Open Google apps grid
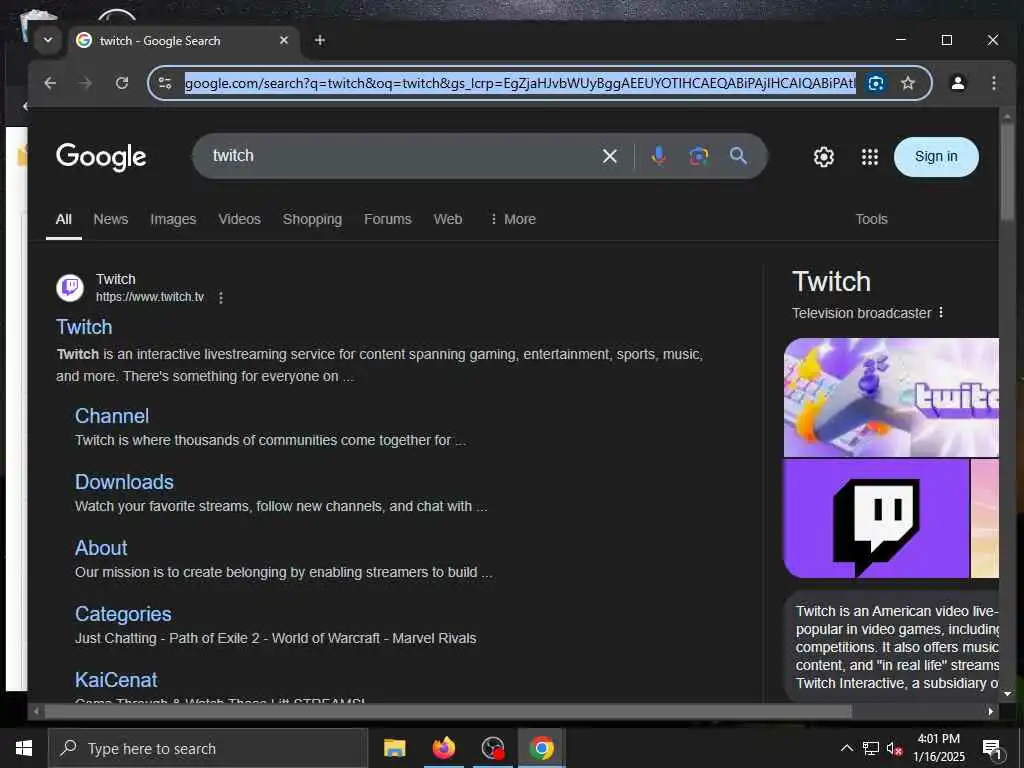1024x768 pixels. click(x=869, y=157)
